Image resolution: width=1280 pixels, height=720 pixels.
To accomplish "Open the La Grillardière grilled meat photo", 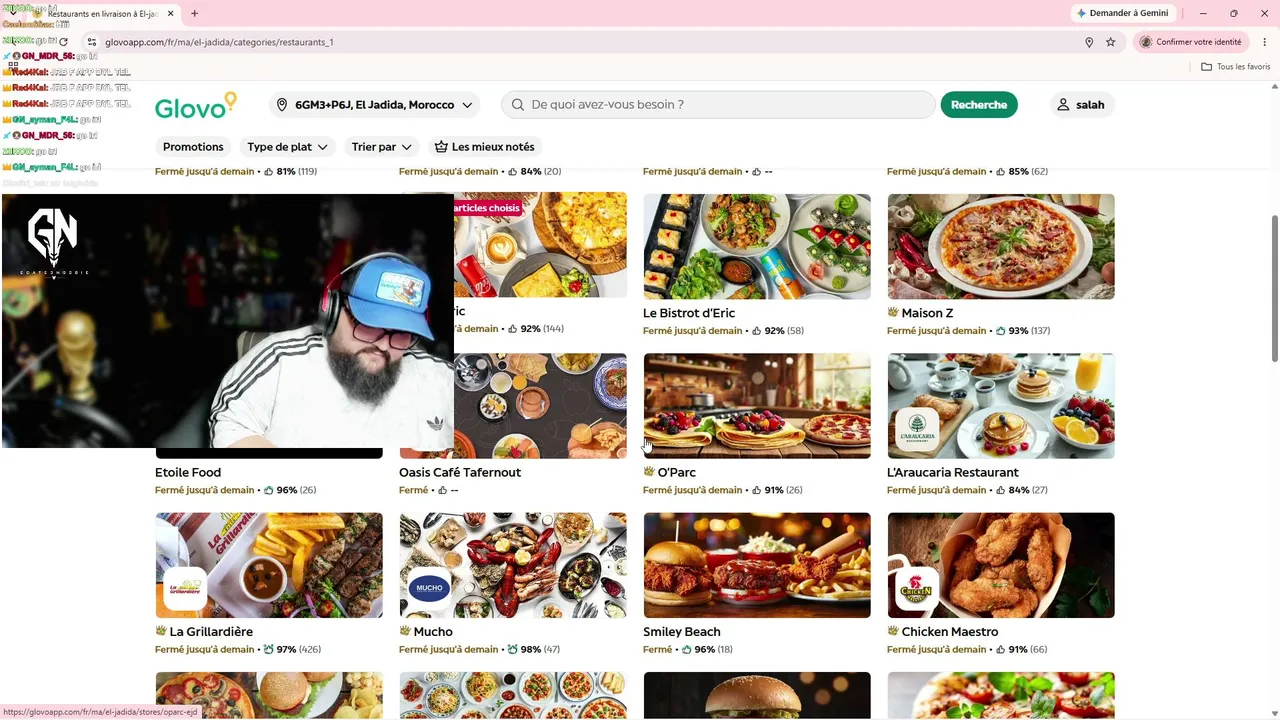I will [269, 565].
